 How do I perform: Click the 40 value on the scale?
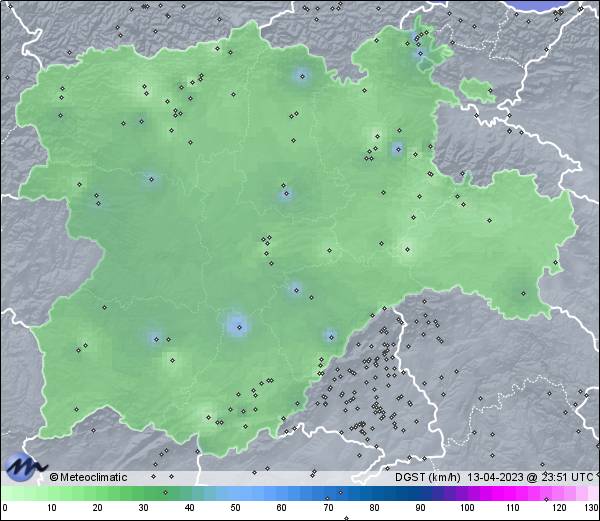190,508
